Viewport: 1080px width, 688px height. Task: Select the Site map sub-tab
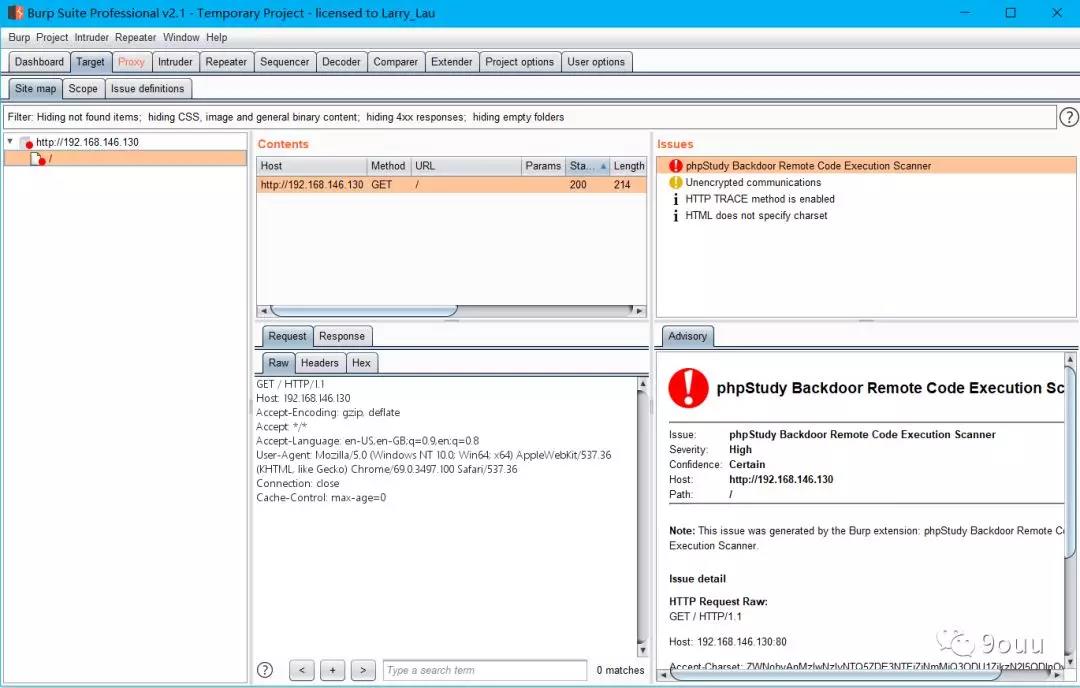(x=35, y=88)
